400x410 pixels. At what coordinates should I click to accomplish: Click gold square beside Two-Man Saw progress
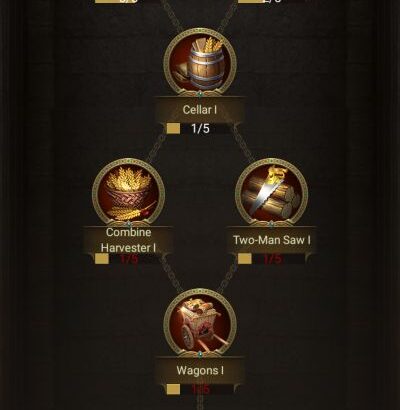point(245,259)
